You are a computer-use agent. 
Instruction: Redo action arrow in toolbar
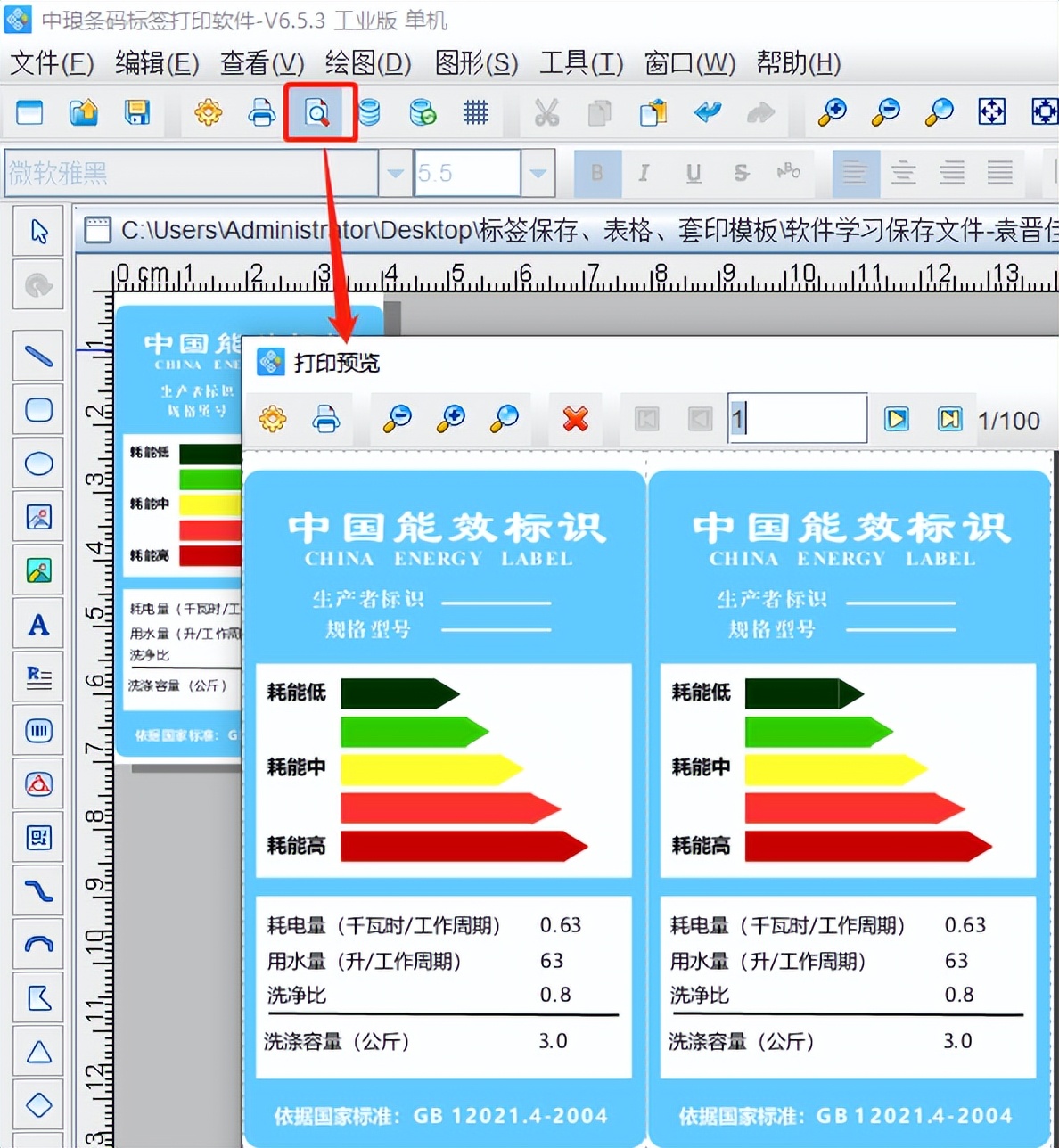(x=760, y=112)
